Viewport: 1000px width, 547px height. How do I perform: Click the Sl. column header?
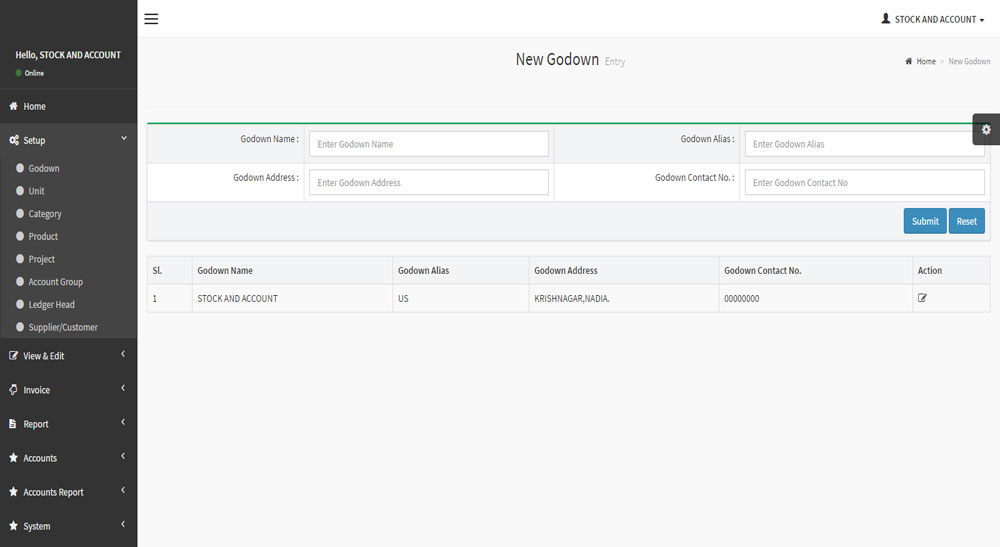[x=170, y=270]
